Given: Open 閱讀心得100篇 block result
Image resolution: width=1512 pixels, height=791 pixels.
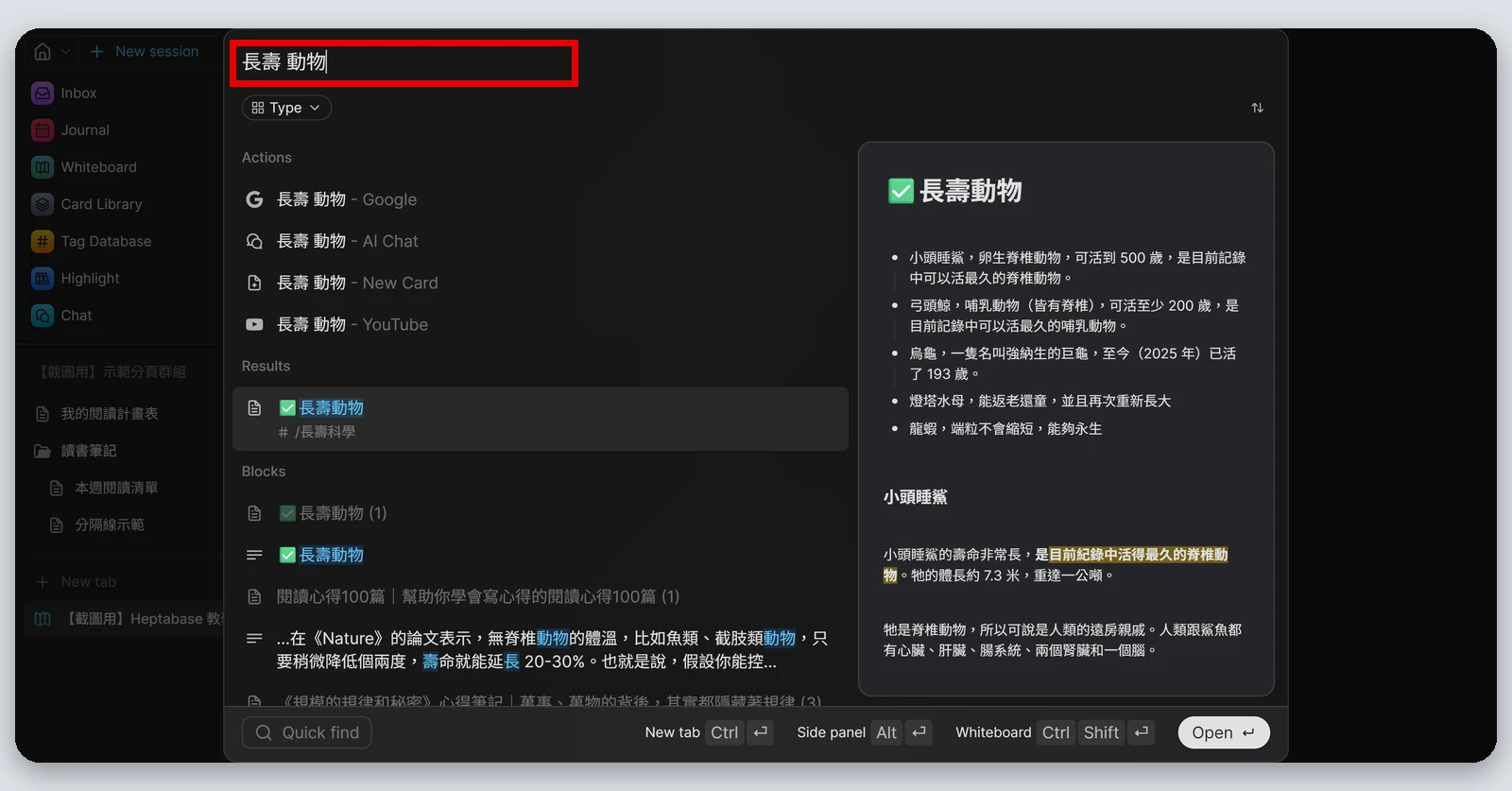Looking at the screenshot, I should pyautogui.click(x=540, y=596).
